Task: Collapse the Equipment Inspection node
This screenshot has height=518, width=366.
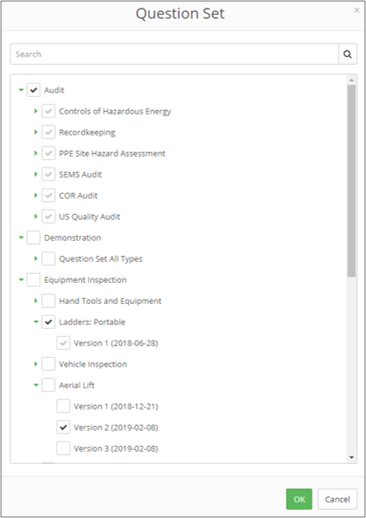Action: pos(21,280)
